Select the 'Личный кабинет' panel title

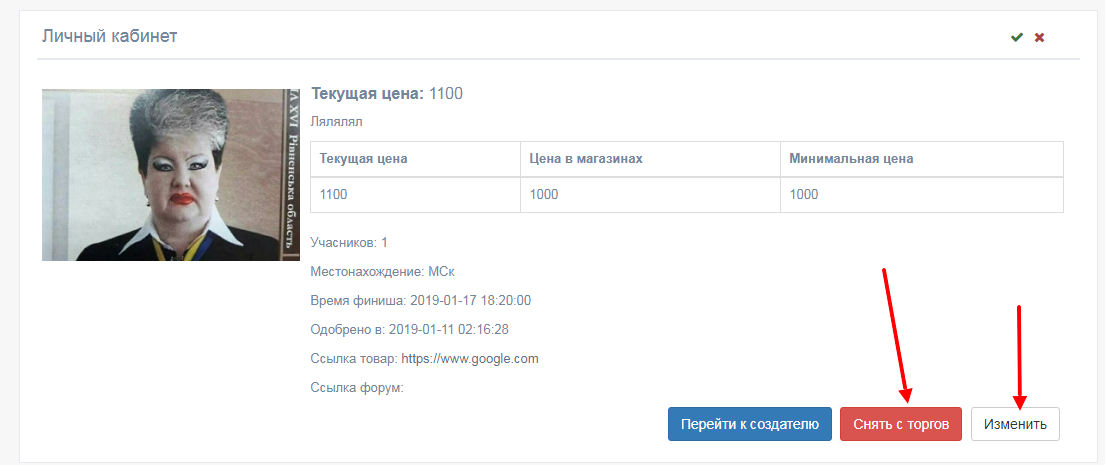point(109,36)
